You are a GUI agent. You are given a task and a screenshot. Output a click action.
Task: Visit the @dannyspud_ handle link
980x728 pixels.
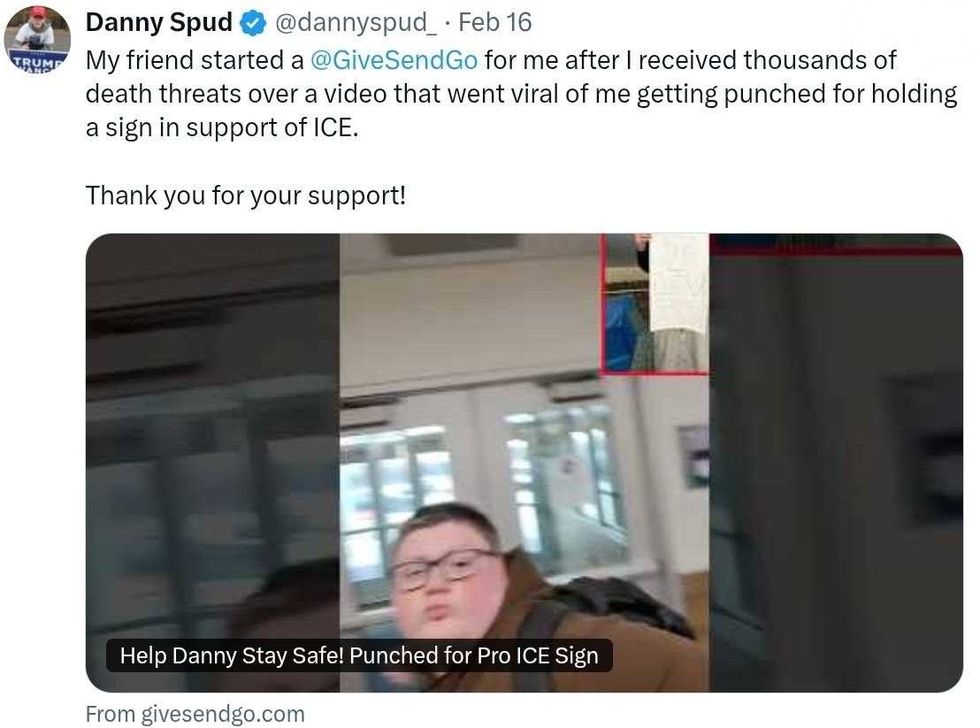click(x=355, y=23)
